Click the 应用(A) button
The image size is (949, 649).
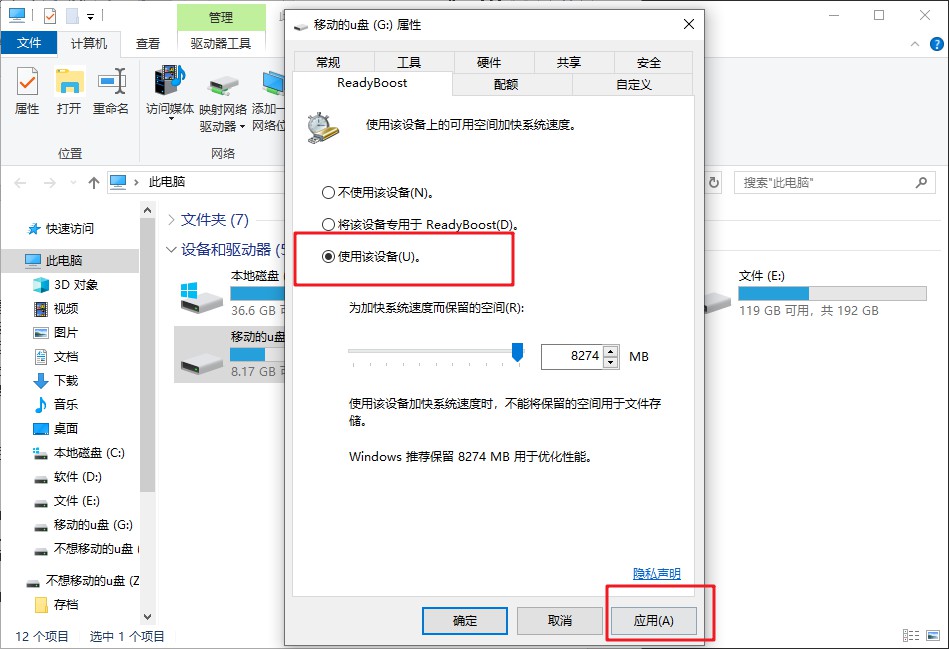653,621
